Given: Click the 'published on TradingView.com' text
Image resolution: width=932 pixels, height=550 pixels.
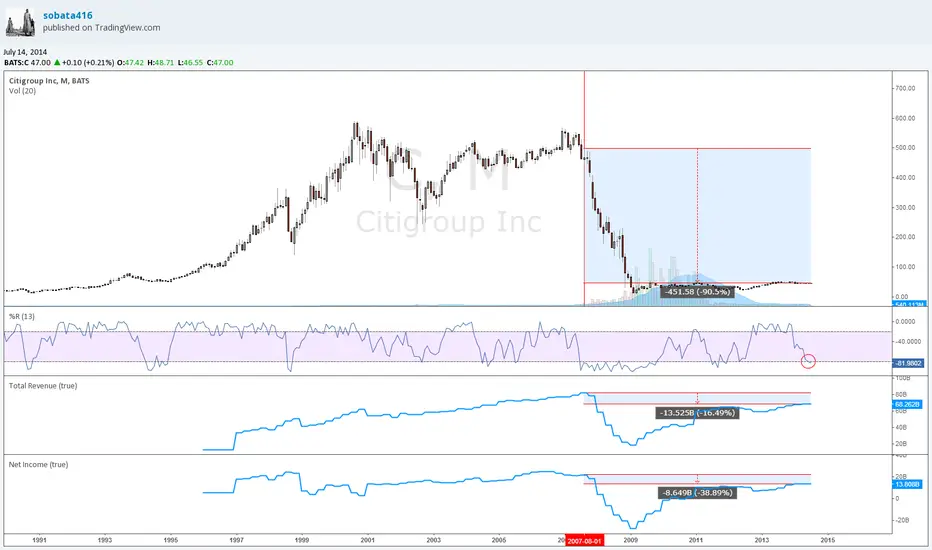Looking at the screenshot, I should pyautogui.click(x=101, y=27).
